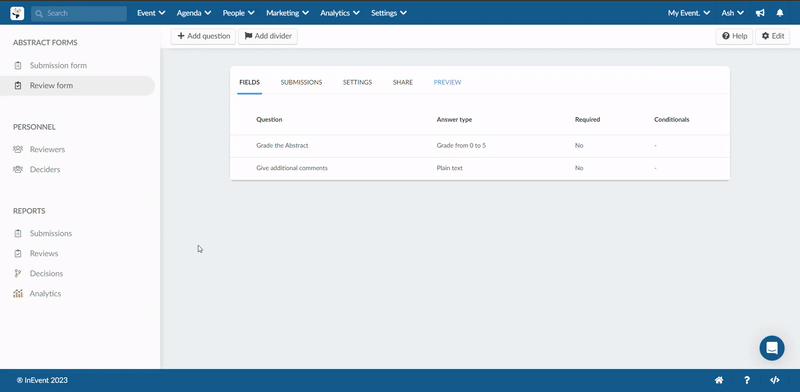800x392 pixels.
Task: Click the announcements megaphone icon
Action: (760, 13)
